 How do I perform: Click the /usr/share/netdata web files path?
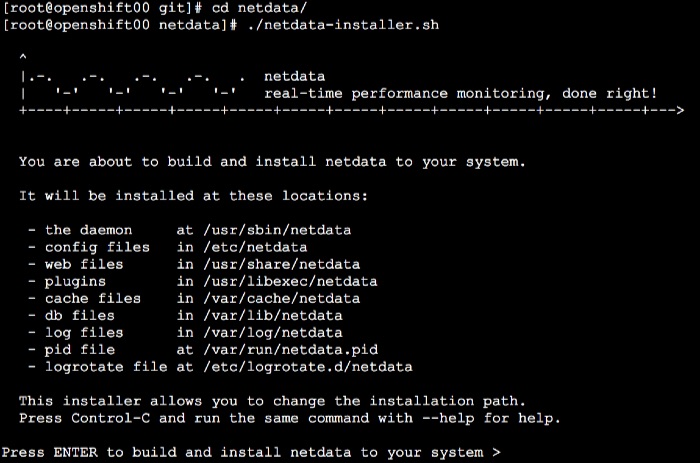coord(282,264)
